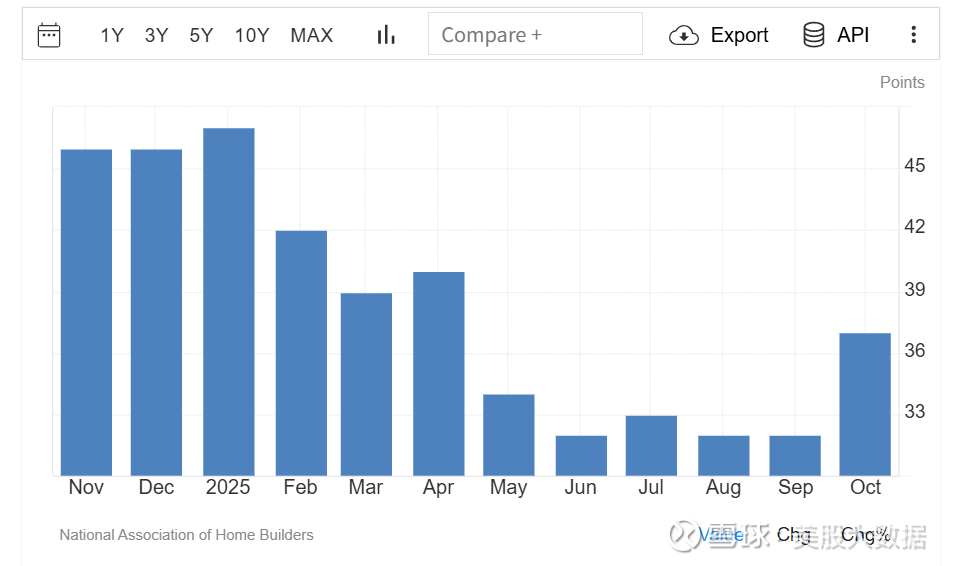Choose the 10Y time range
The width and height of the screenshot is (955, 566).
pos(252,35)
